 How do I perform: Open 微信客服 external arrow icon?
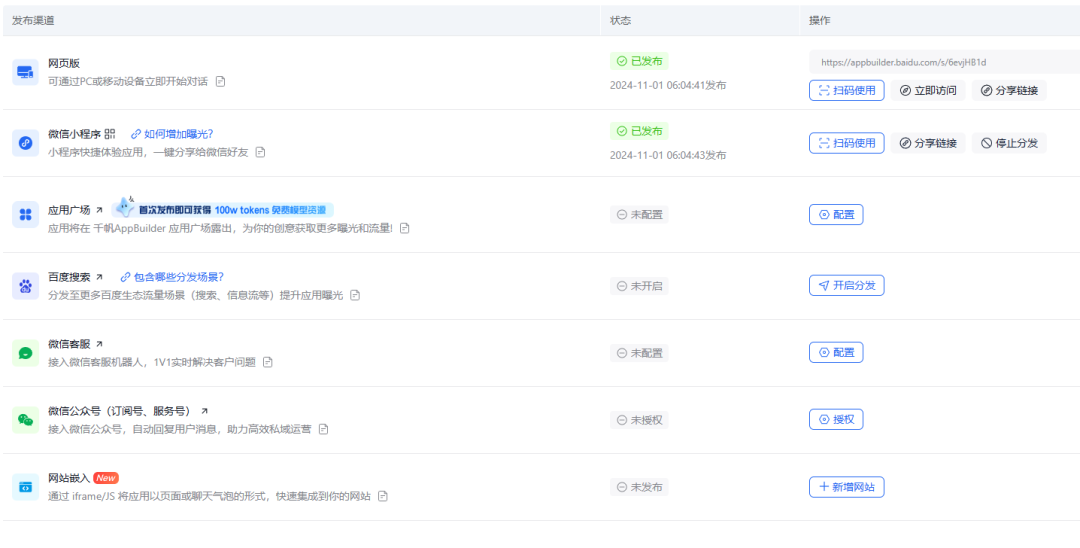click(99, 344)
